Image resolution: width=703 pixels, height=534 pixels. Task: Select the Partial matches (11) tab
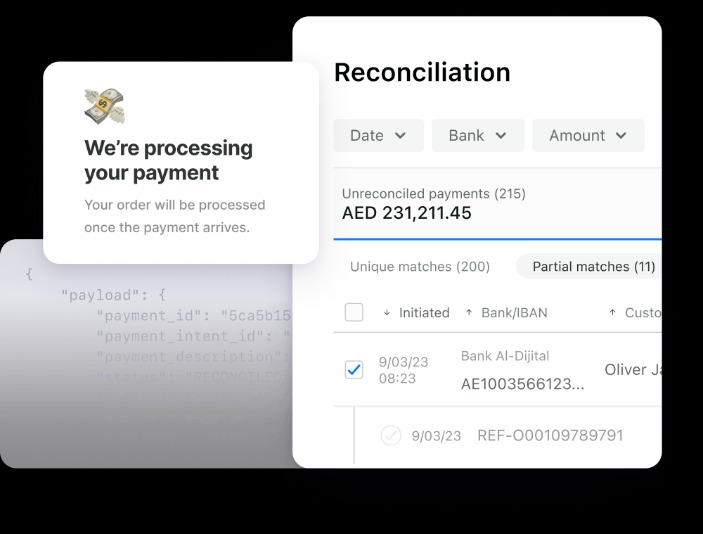pyautogui.click(x=593, y=267)
